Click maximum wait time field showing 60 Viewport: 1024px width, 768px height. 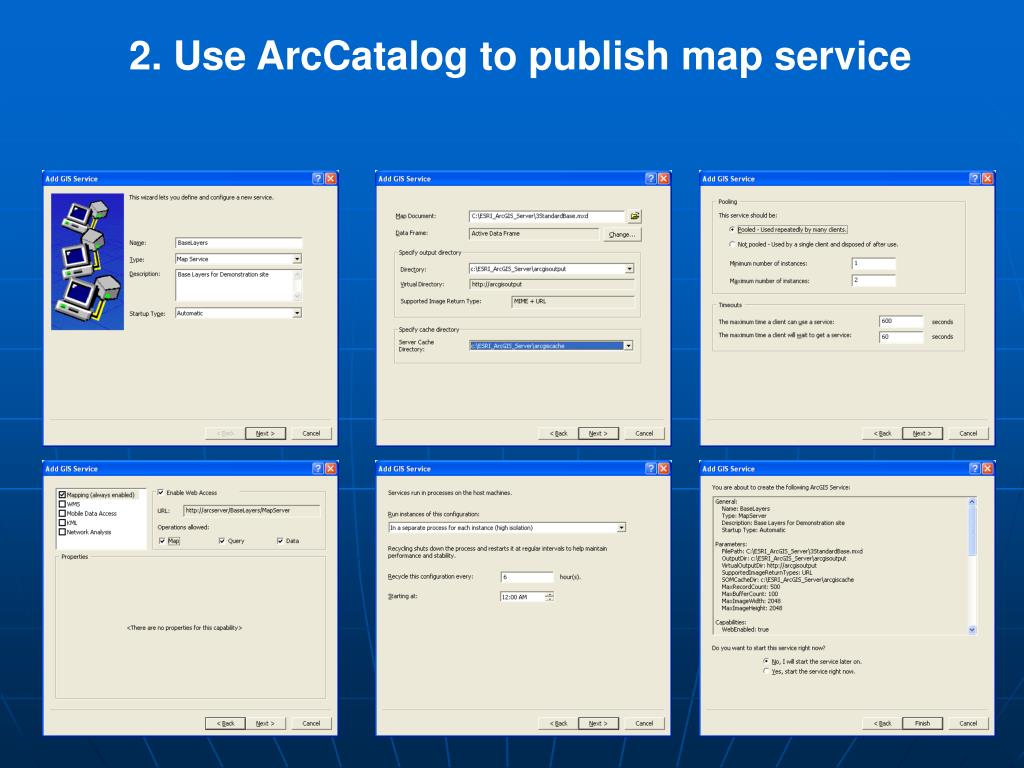[x=901, y=337]
